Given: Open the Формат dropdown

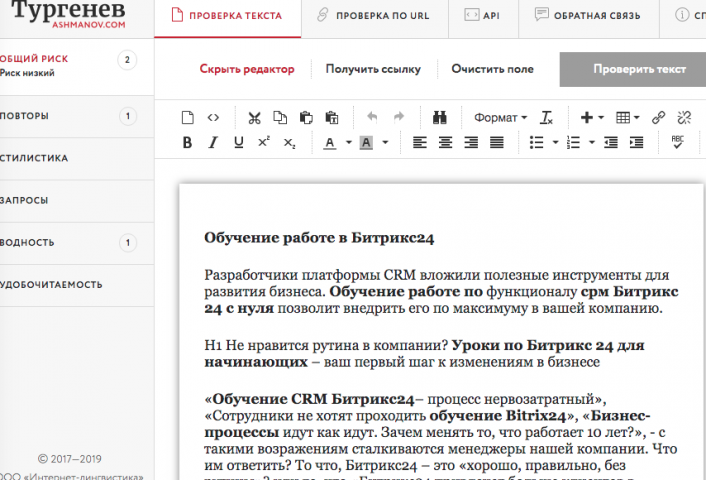Looking at the screenshot, I should tap(500, 117).
